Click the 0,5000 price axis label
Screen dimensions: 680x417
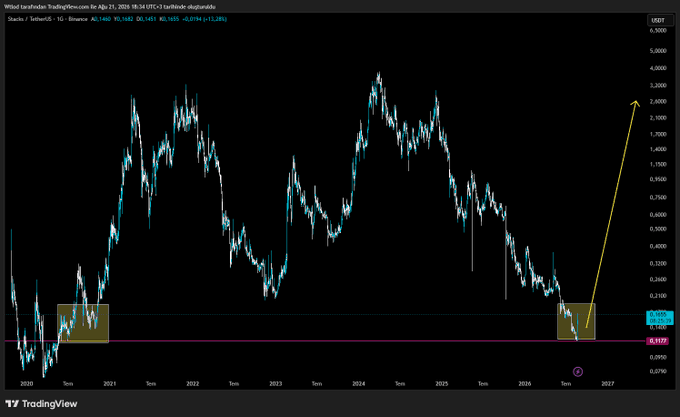tap(658, 229)
